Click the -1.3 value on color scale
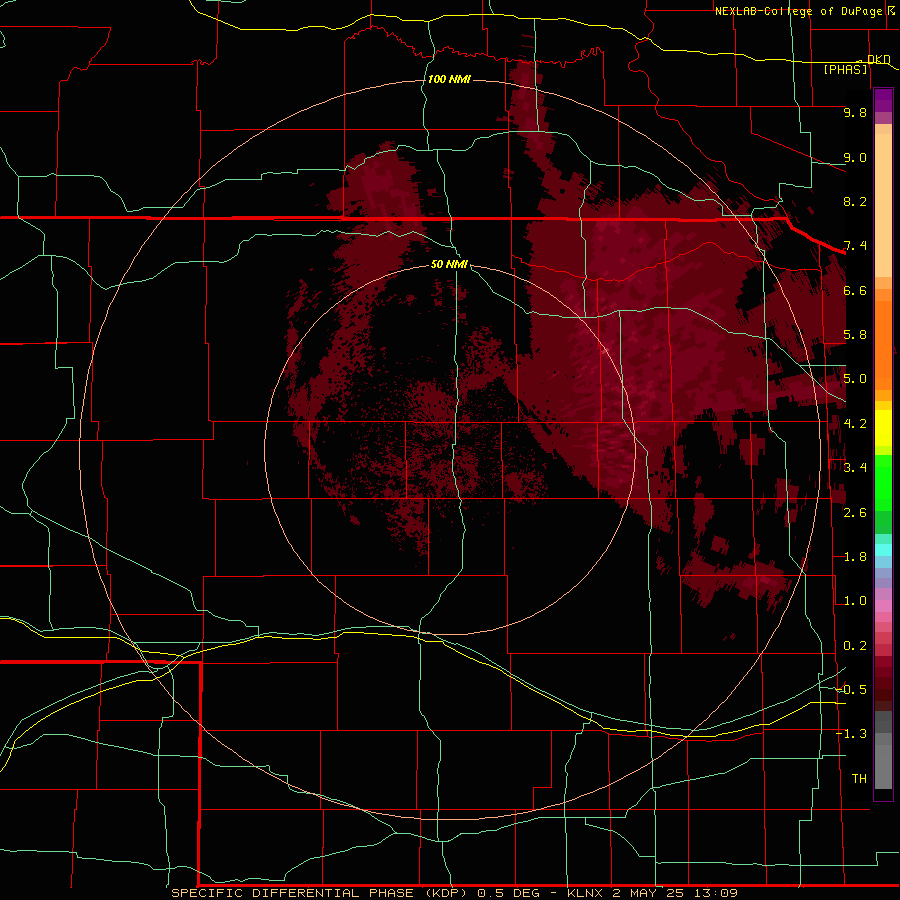 851,734
